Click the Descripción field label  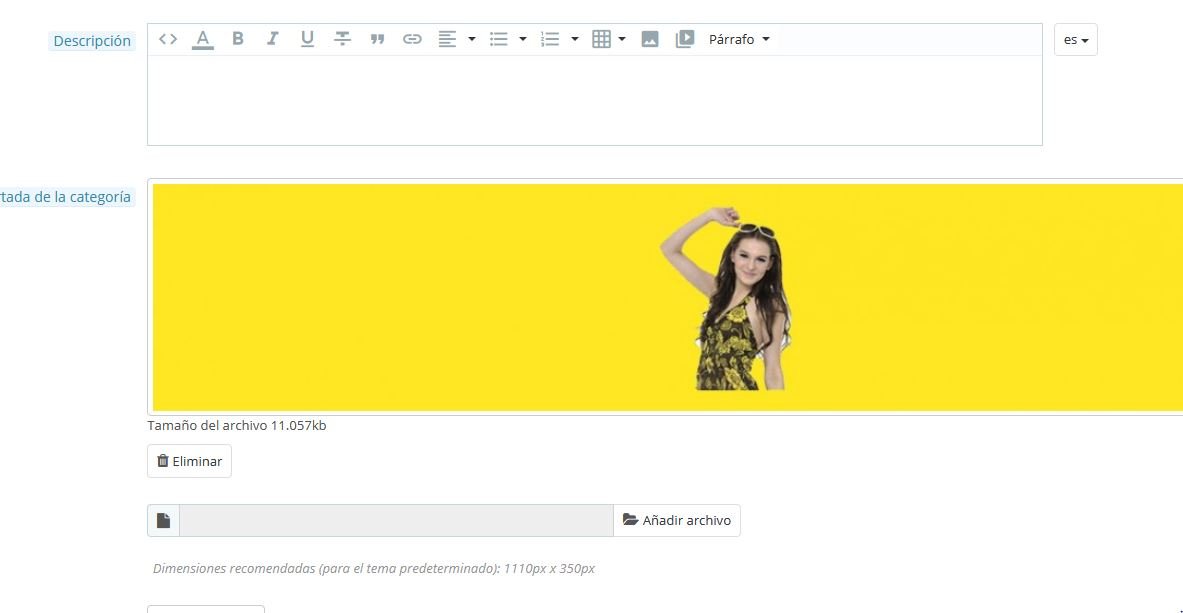(92, 41)
